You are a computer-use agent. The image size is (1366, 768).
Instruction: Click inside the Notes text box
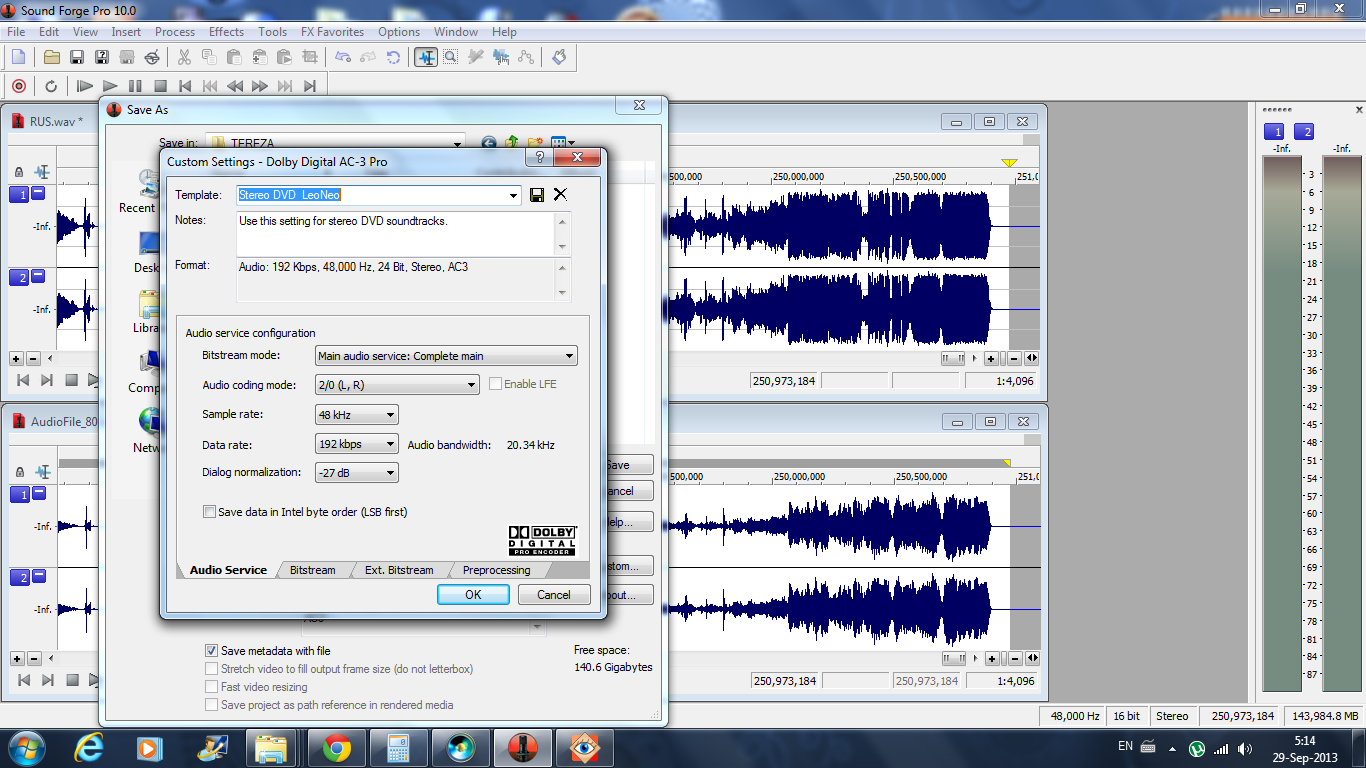coord(395,234)
